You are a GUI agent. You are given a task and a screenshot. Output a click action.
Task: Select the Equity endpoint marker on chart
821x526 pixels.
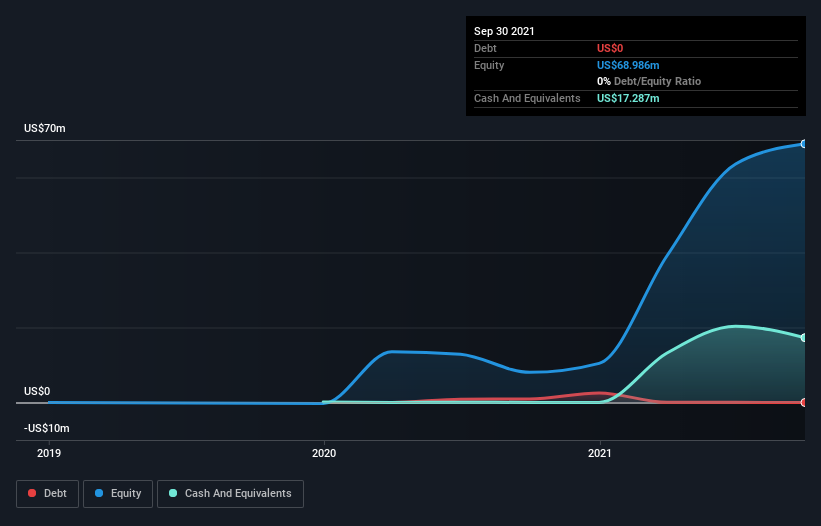(804, 144)
